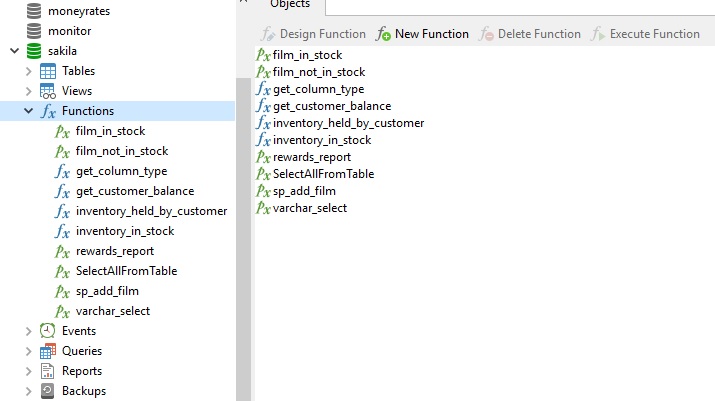Expand the Queries tree node
The height and width of the screenshot is (401, 715).
28,351
